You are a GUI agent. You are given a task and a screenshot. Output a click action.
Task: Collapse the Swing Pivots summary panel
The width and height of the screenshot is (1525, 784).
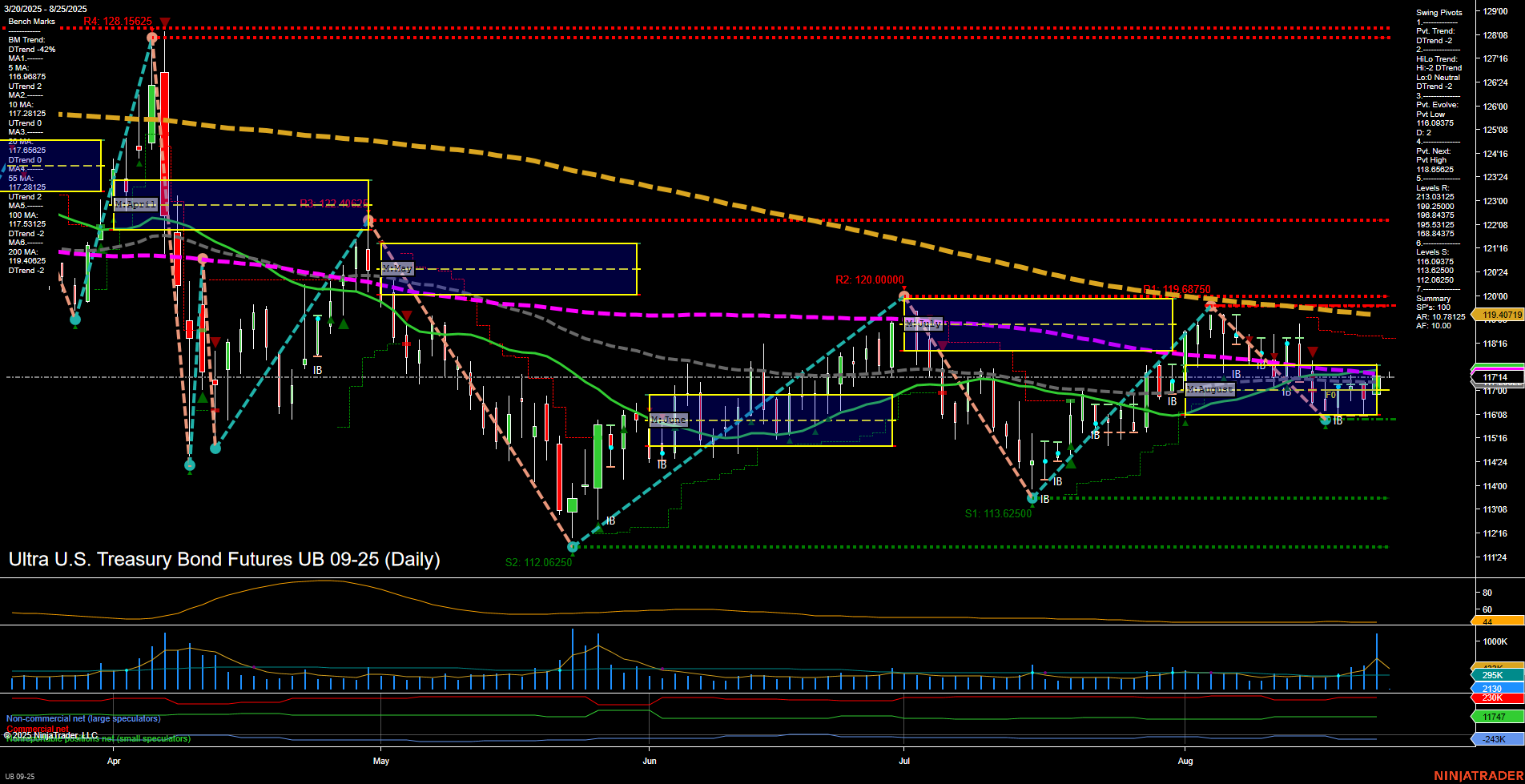[1438, 12]
